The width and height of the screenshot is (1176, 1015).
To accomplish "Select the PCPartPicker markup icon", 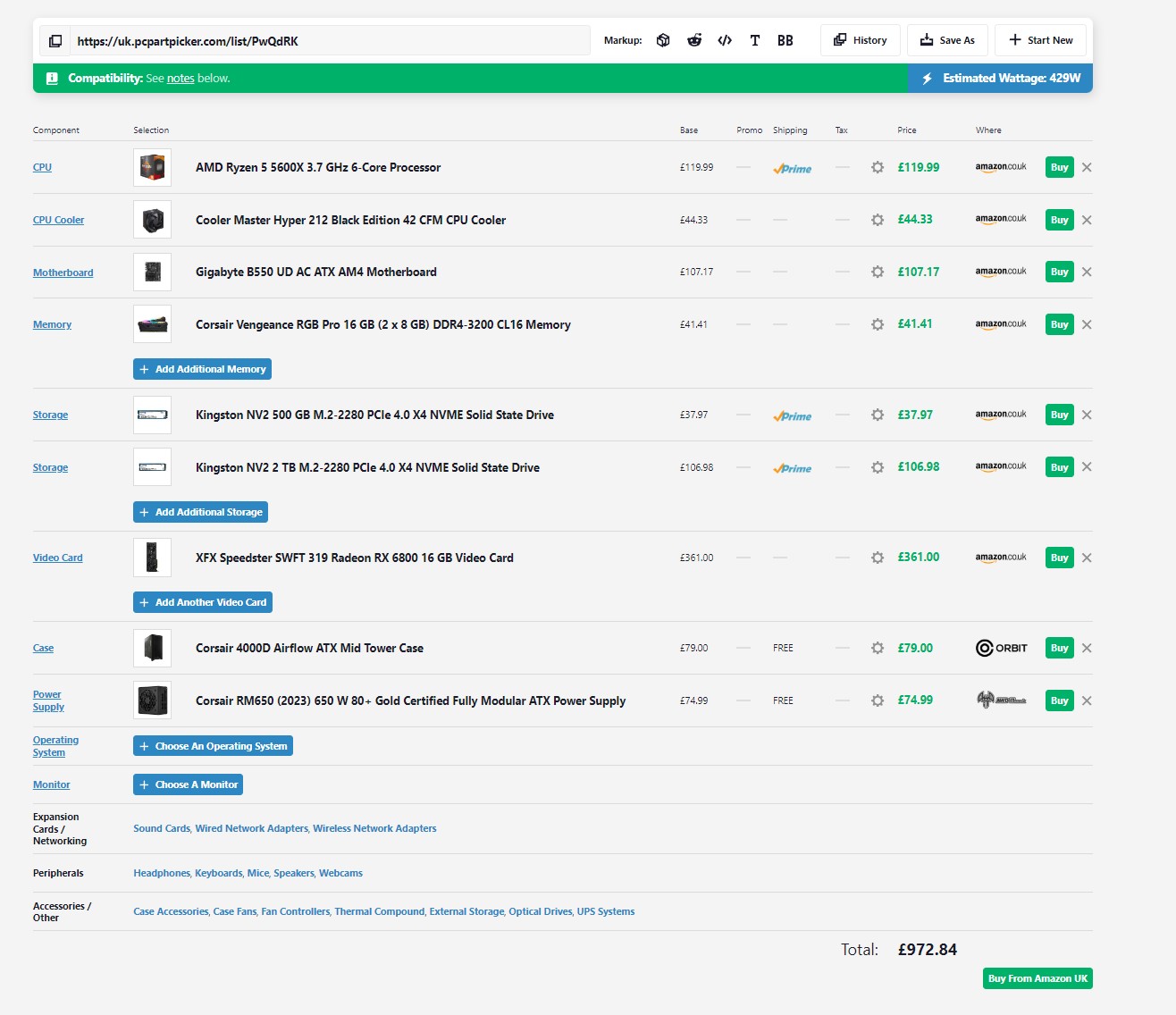I will pos(663,40).
